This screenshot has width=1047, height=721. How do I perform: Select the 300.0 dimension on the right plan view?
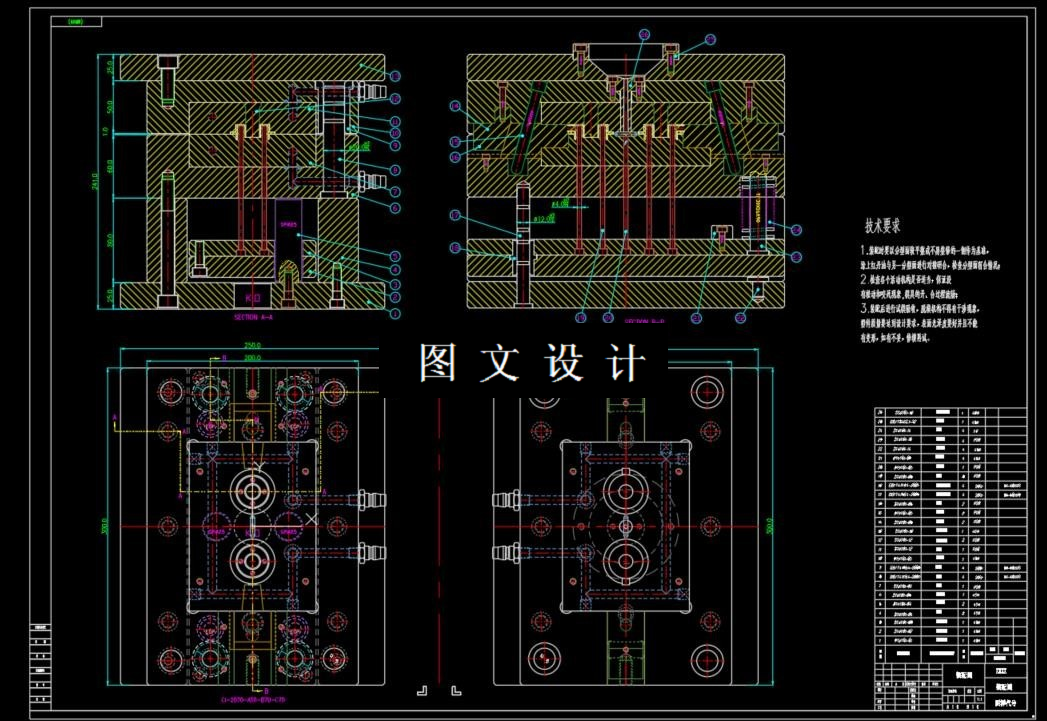pyautogui.click(x=769, y=526)
